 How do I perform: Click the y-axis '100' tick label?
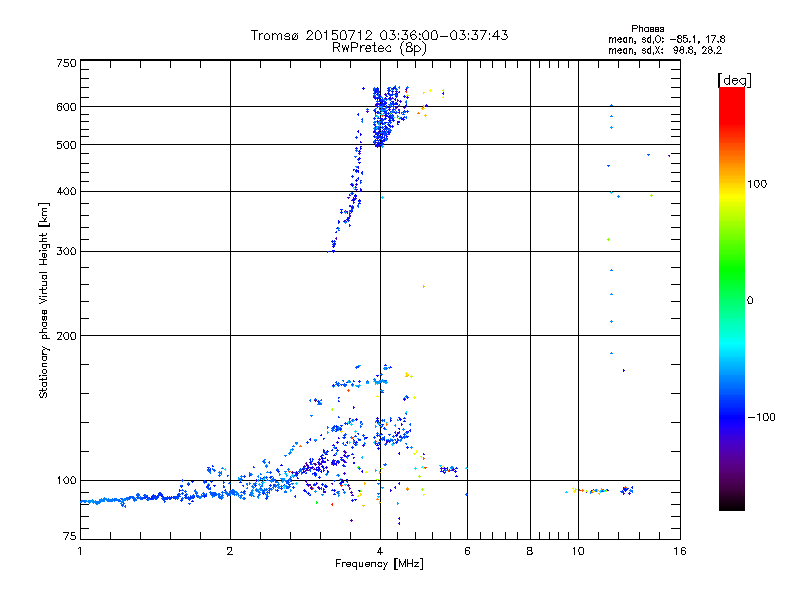coord(66,480)
